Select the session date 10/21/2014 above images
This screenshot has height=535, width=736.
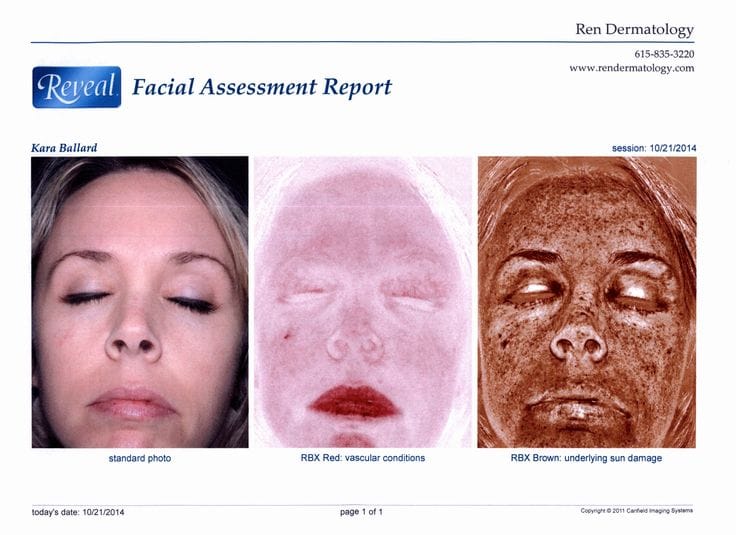[x=654, y=148]
